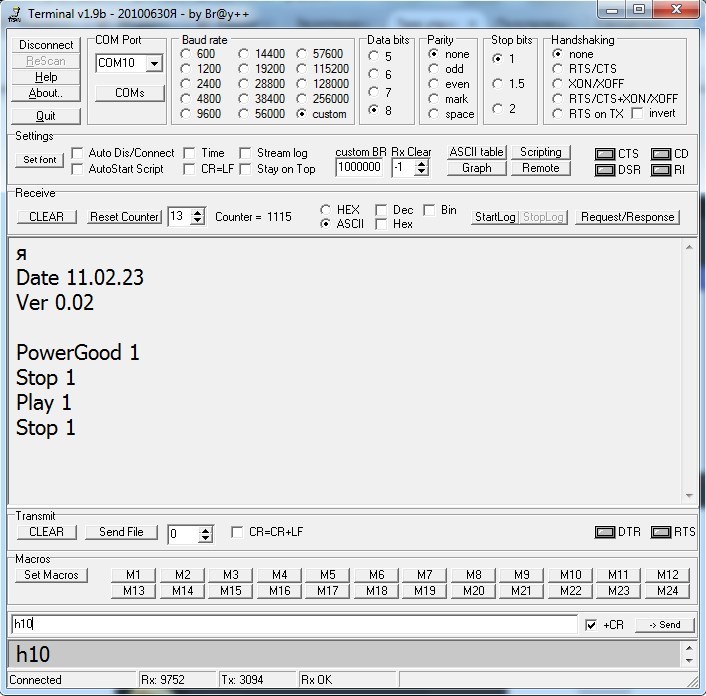Decrease the Rx Clear spinner value
Screen dimensions: 706x696
[421, 172]
